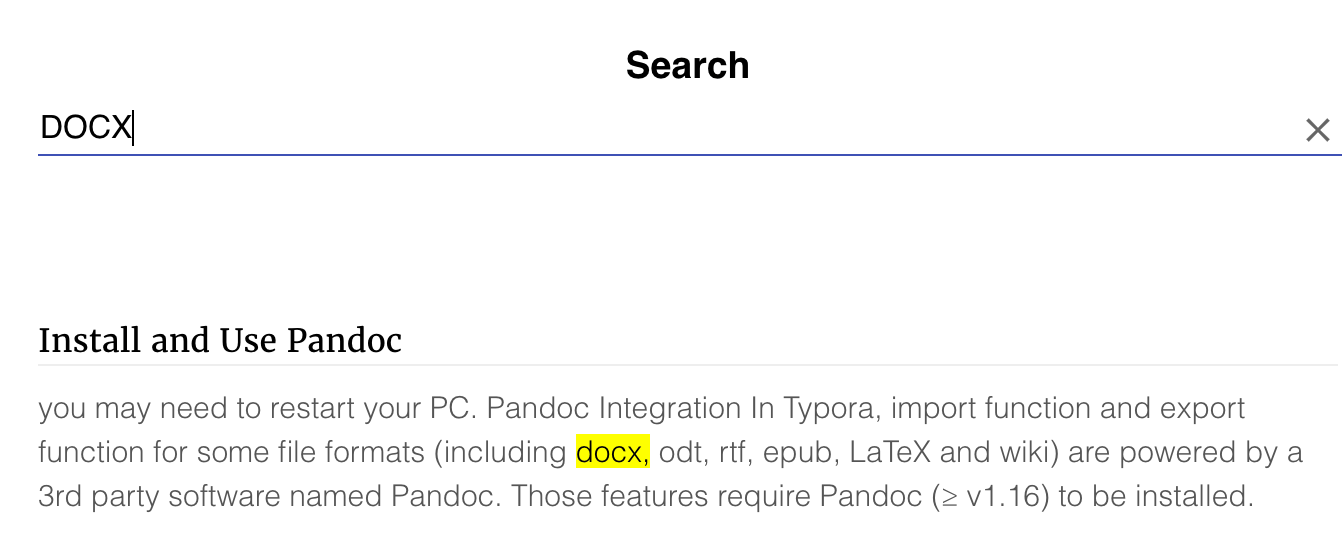Click the yellow highlighted "docx," match
Viewport: 1344px width, 560px height.
612,452
